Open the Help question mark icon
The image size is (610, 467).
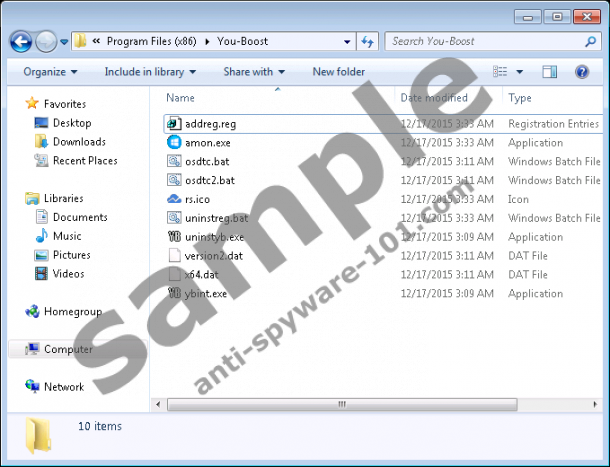[x=581, y=72]
